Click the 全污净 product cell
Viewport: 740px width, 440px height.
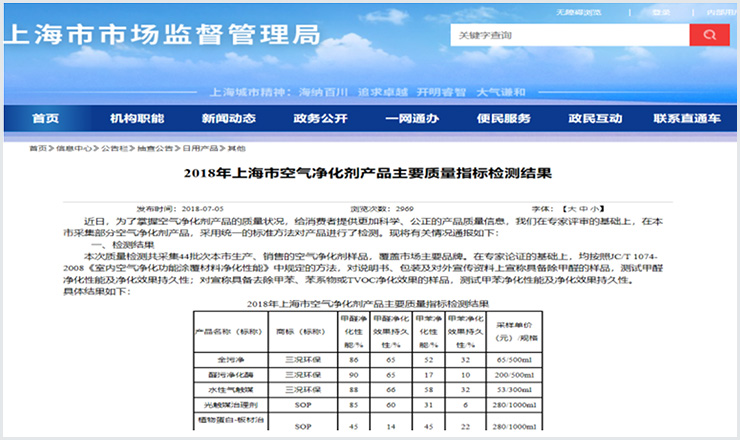[231, 360]
